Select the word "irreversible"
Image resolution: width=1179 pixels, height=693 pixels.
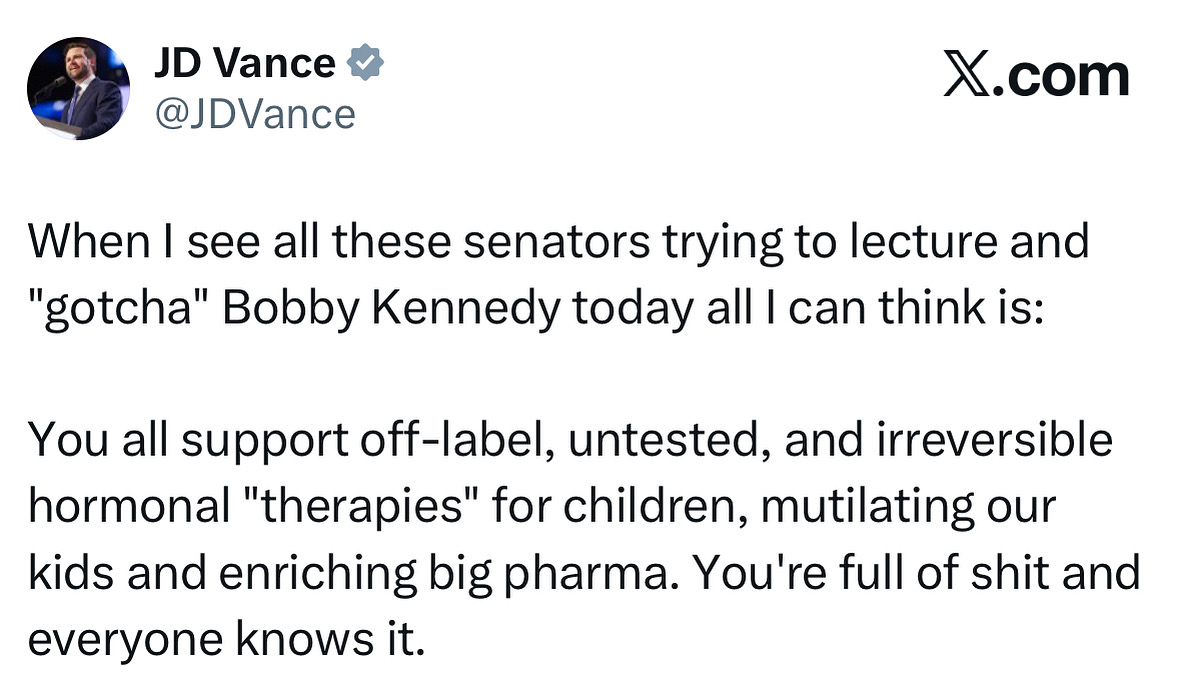(x=994, y=440)
